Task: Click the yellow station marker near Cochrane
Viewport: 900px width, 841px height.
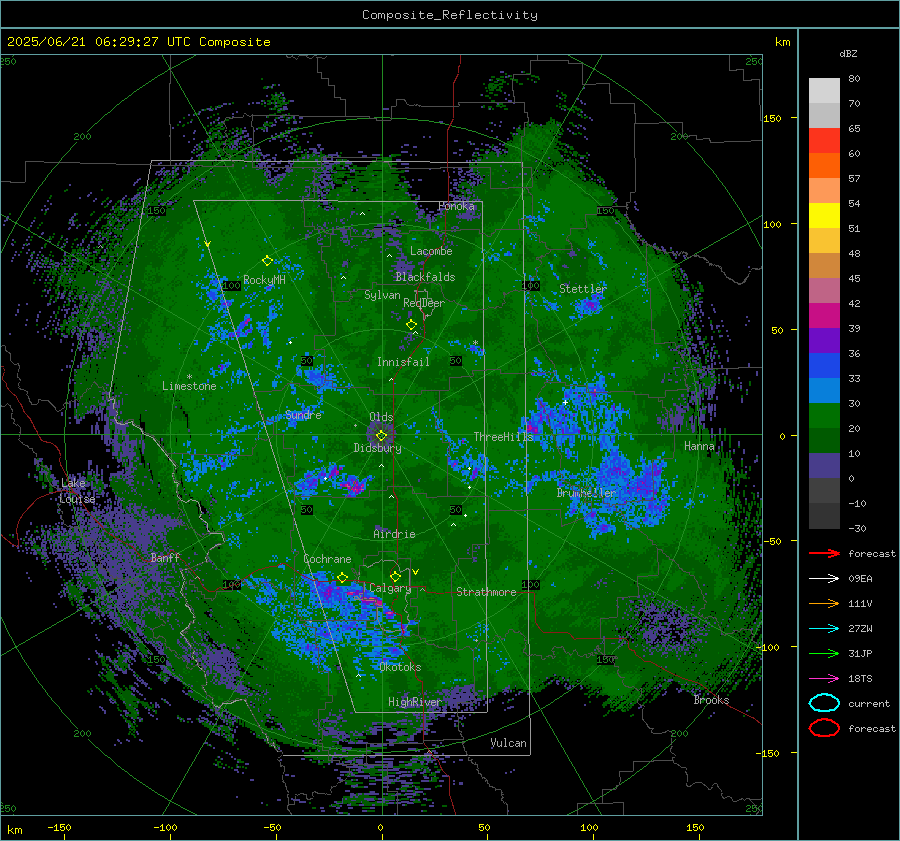Action: pos(342,577)
